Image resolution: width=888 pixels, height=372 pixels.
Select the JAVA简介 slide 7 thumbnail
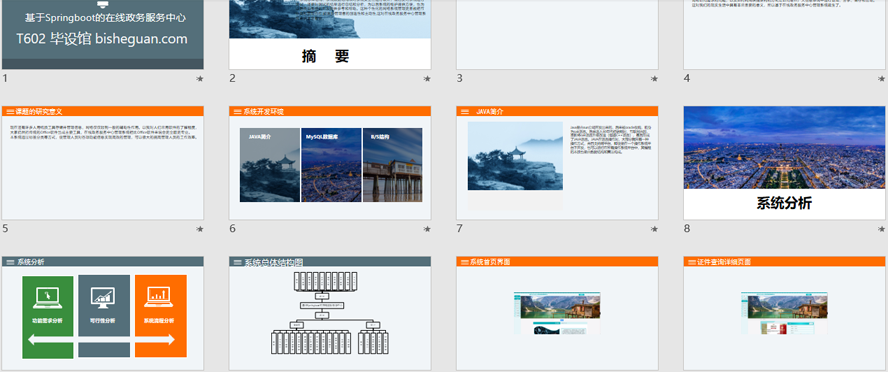coord(557,163)
